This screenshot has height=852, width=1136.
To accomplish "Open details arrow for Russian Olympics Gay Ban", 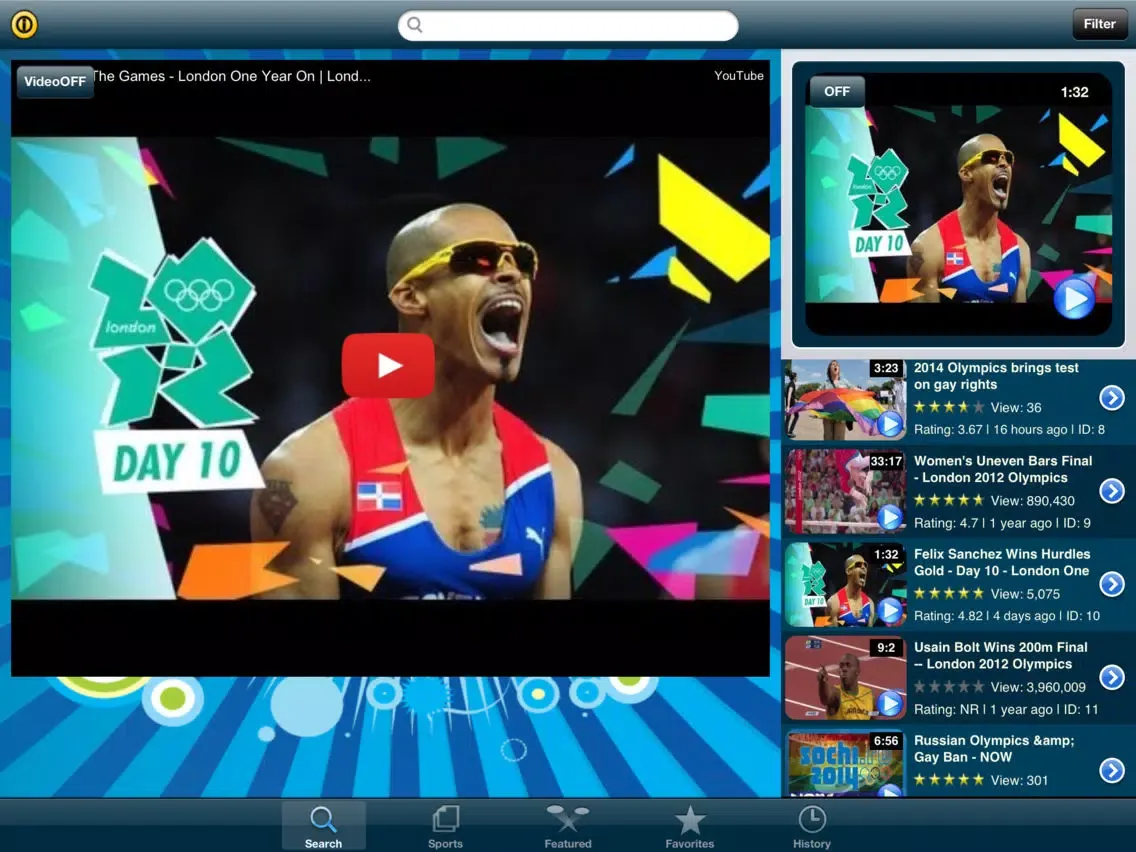I will click(x=1111, y=770).
